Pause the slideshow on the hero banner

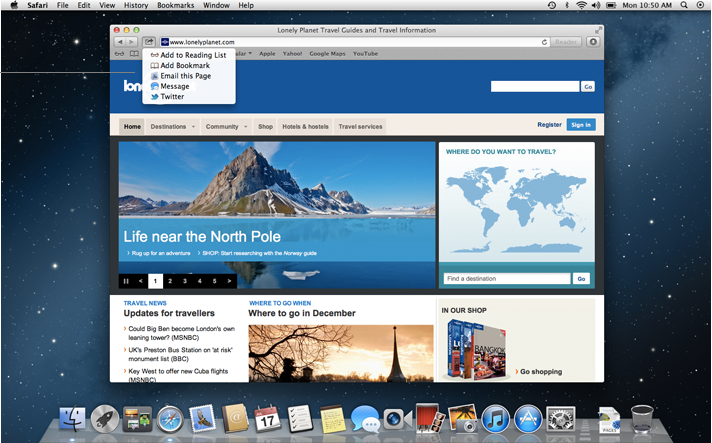tap(126, 281)
